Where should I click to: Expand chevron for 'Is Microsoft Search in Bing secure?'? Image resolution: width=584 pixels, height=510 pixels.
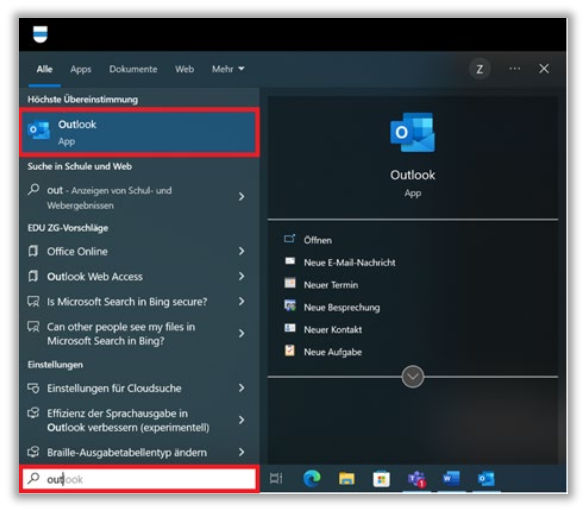coord(241,301)
